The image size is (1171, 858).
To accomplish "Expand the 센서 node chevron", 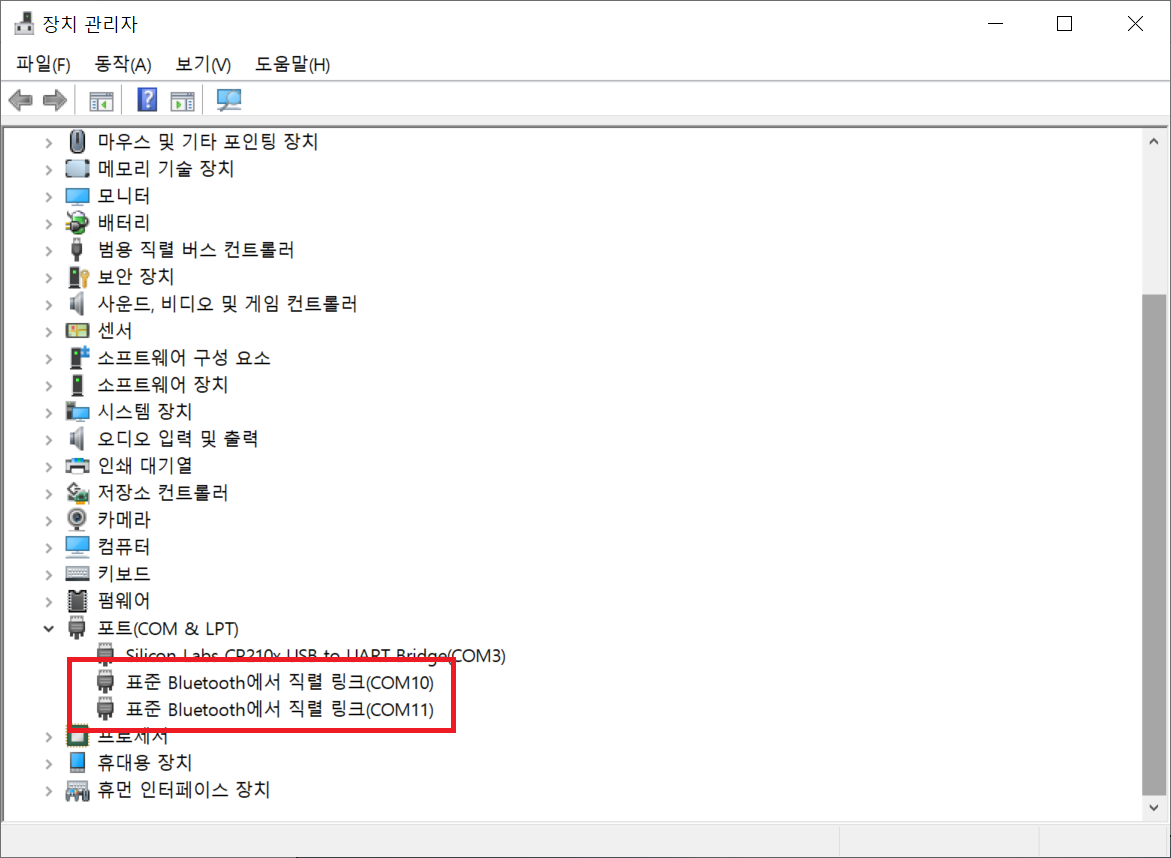I will click(x=49, y=331).
